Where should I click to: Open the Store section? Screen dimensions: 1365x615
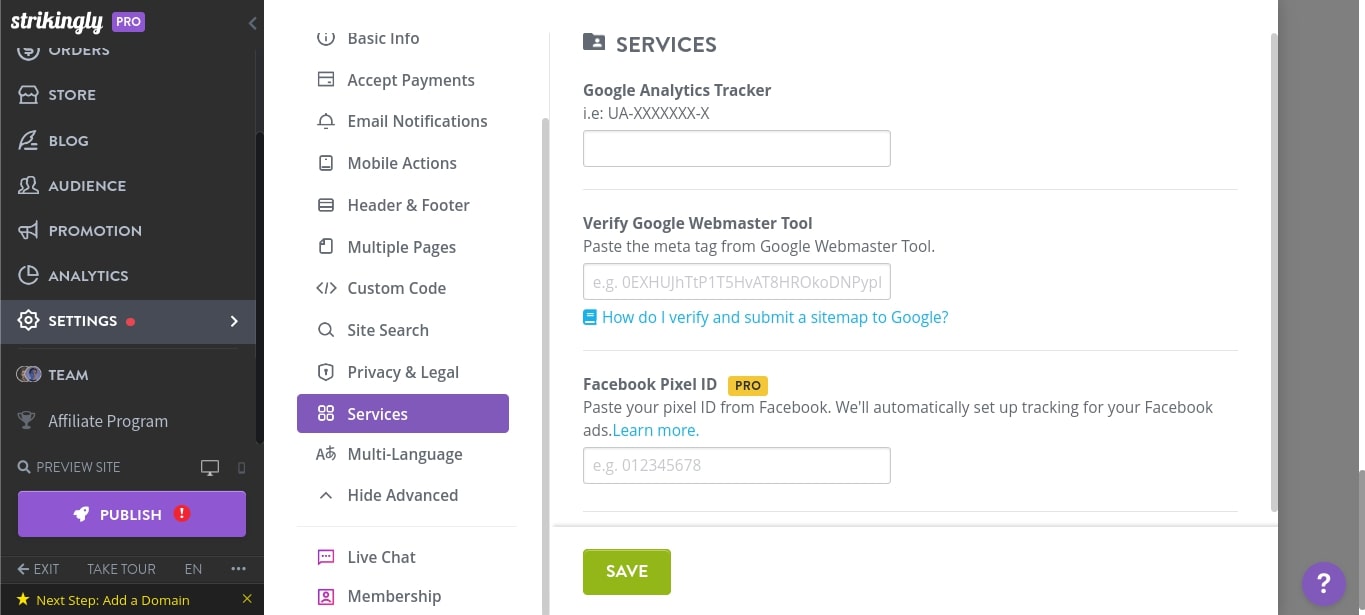click(x=71, y=95)
